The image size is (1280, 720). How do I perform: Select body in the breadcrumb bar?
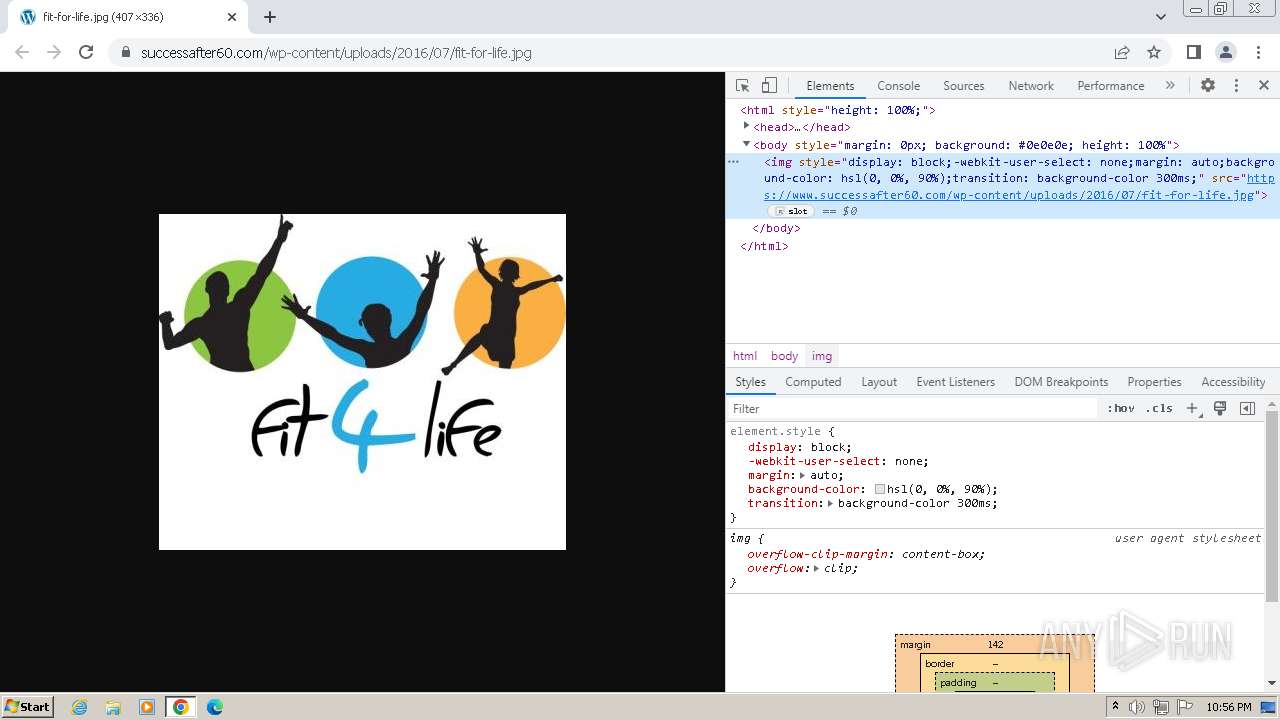coord(784,356)
